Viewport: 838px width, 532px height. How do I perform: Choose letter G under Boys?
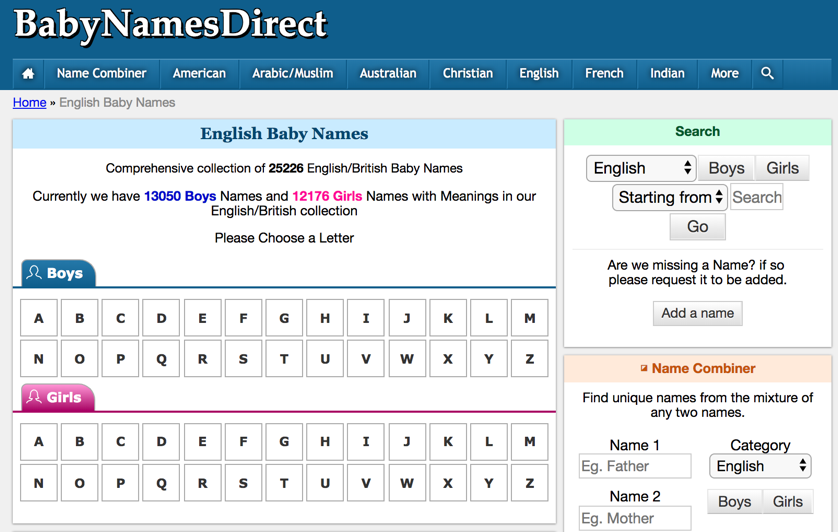(284, 318)
